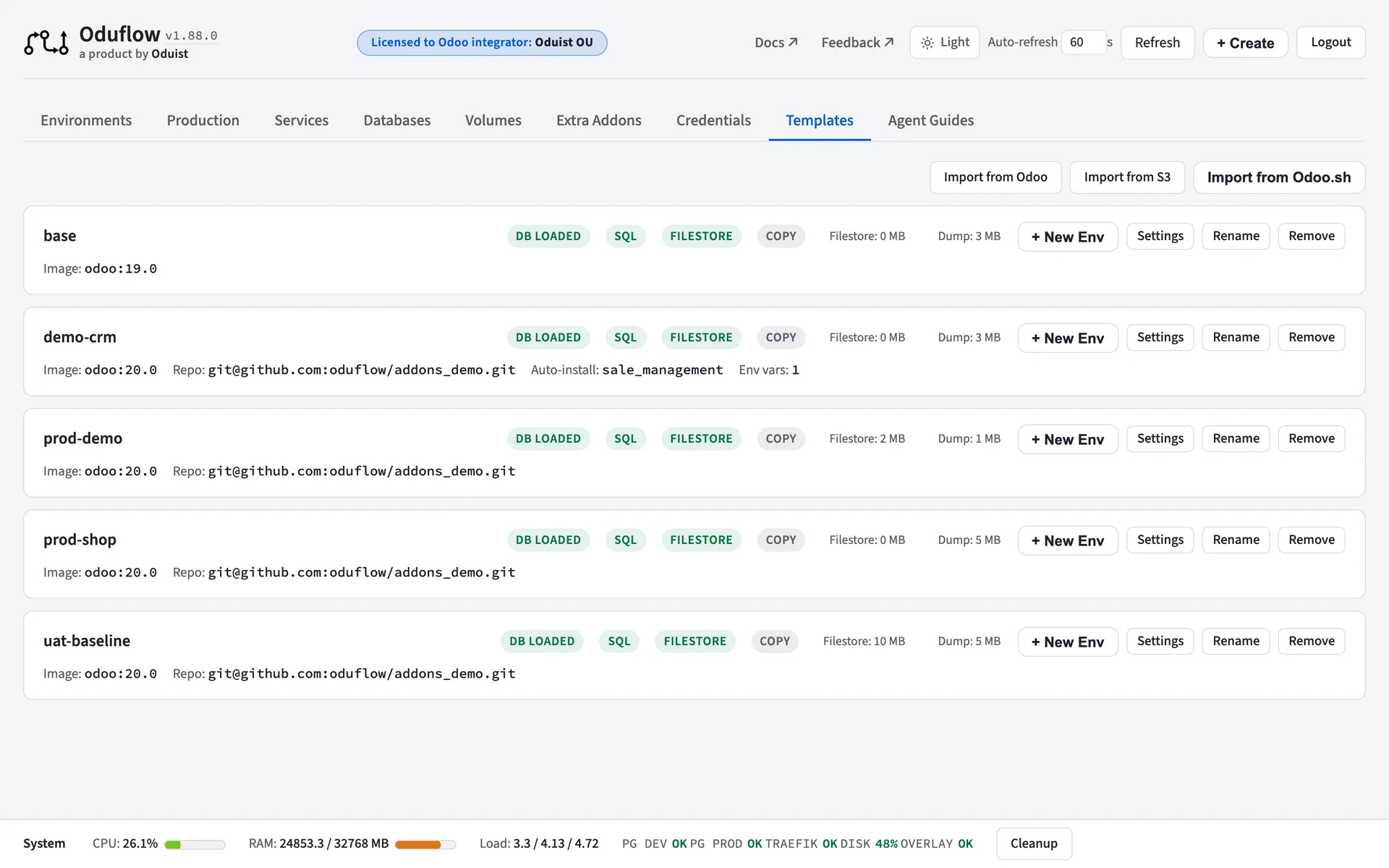1389x868 pixels.
Task: Create New Env from uat-baseline template
Action: [x=1068, y=642]
